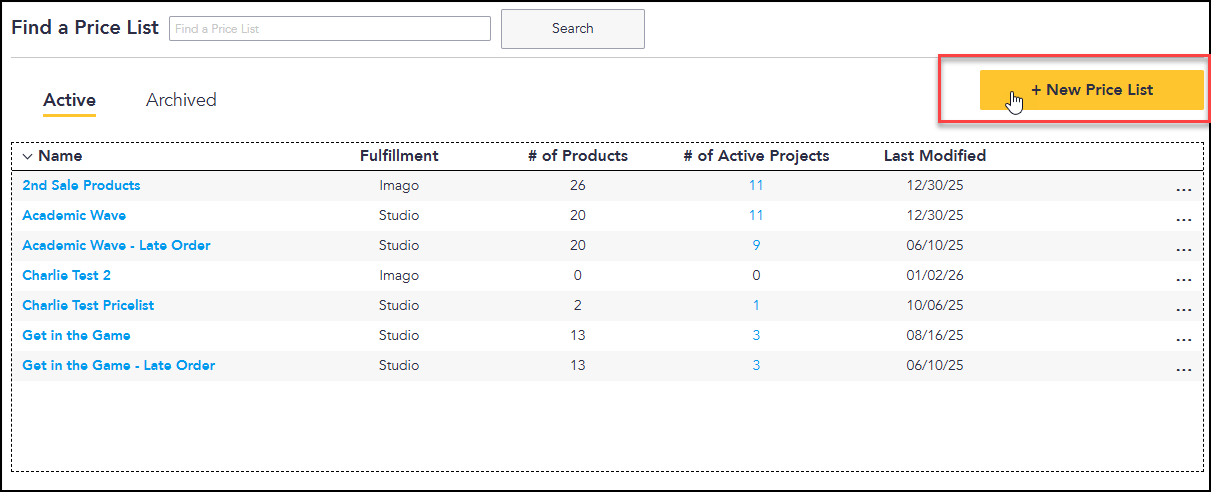This screenshot has width=1211, height=492.
Task: Sort by # of Products column header
Action: [578, 156]
